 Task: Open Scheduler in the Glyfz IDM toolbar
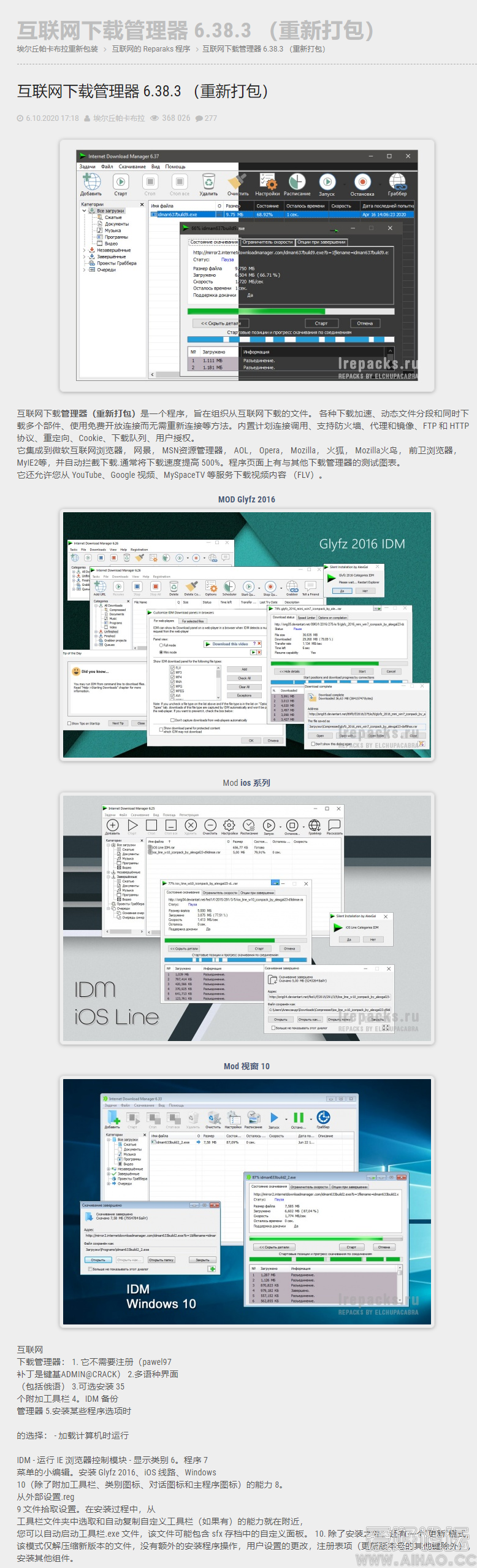[229, 586]
